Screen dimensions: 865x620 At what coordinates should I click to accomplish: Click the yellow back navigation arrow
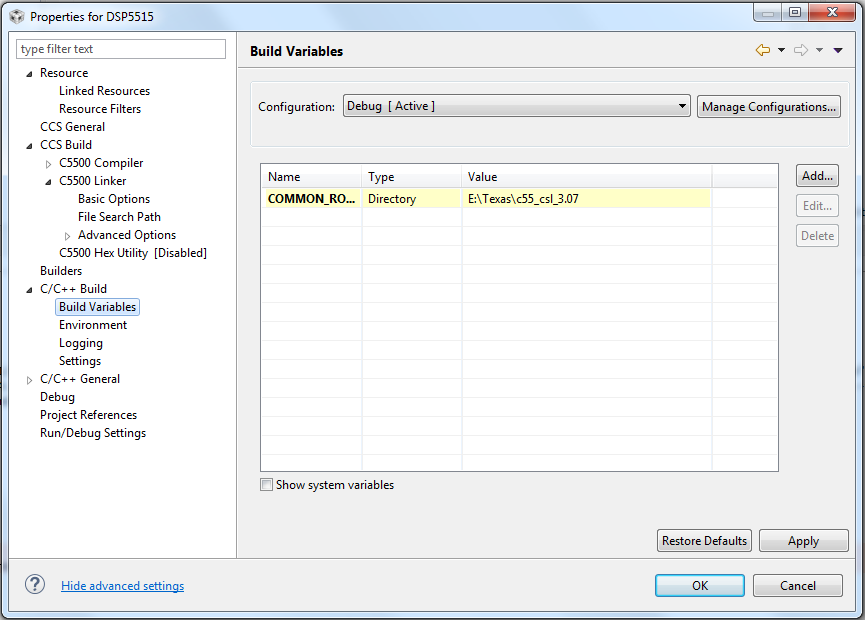(x=762, y=50)
